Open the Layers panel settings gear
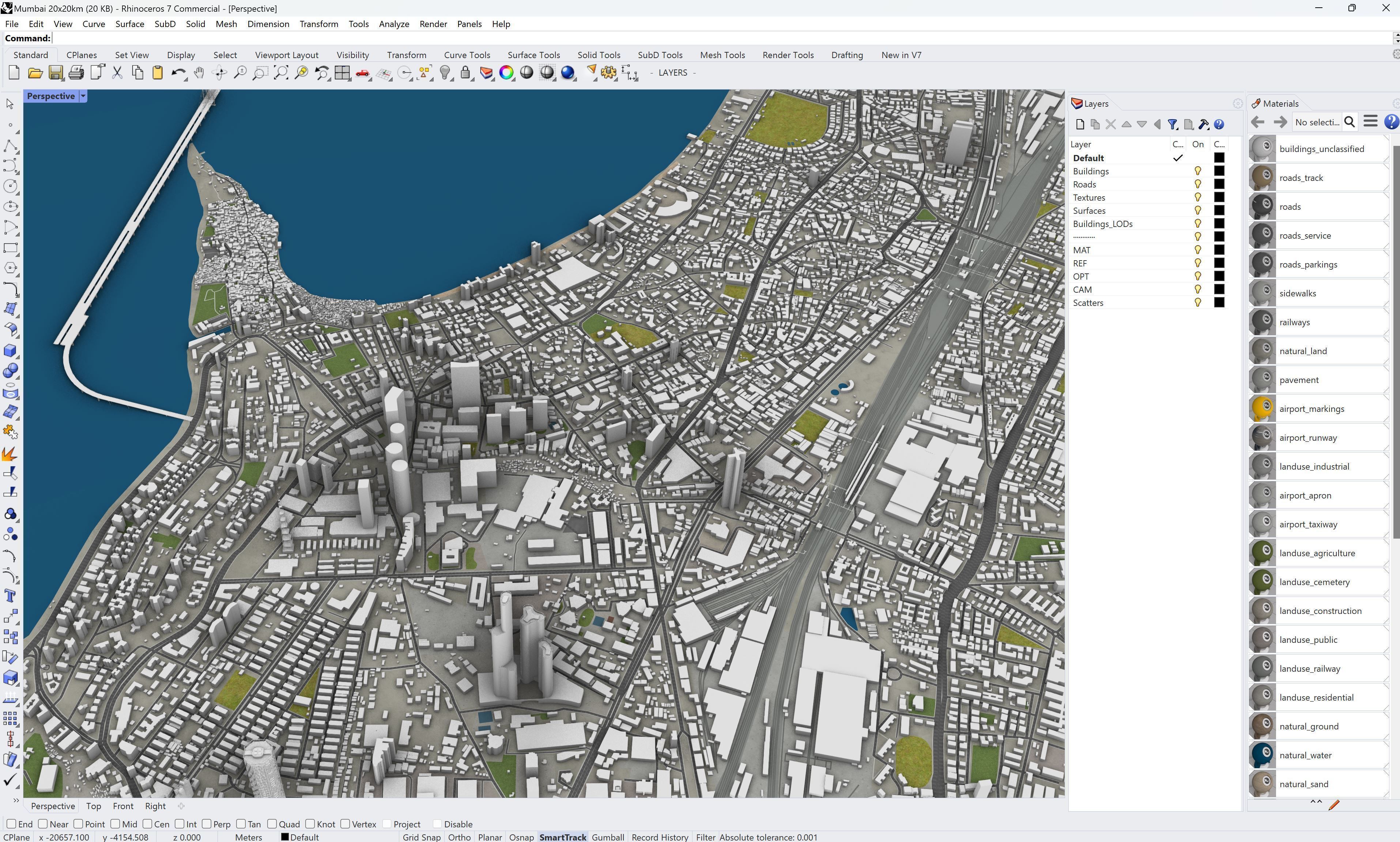1400x842 pixels. pyautogui.click(x=1238, y=103)
